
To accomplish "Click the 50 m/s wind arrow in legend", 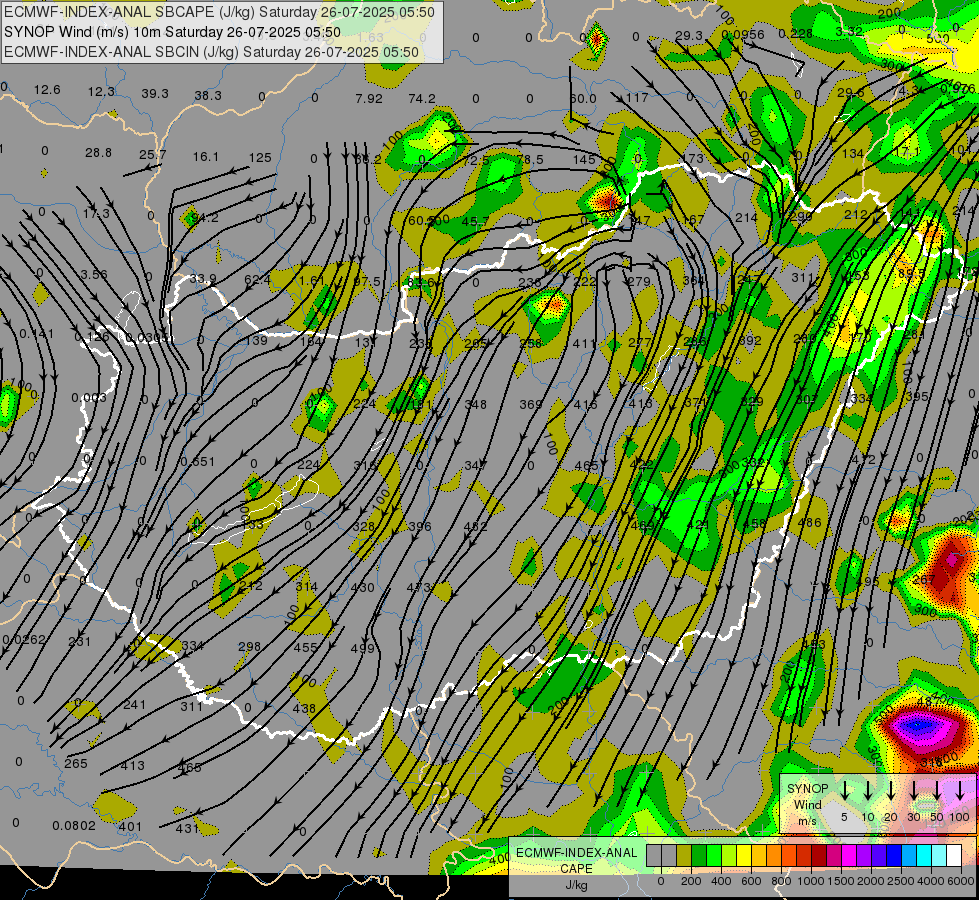I will 937,791.
